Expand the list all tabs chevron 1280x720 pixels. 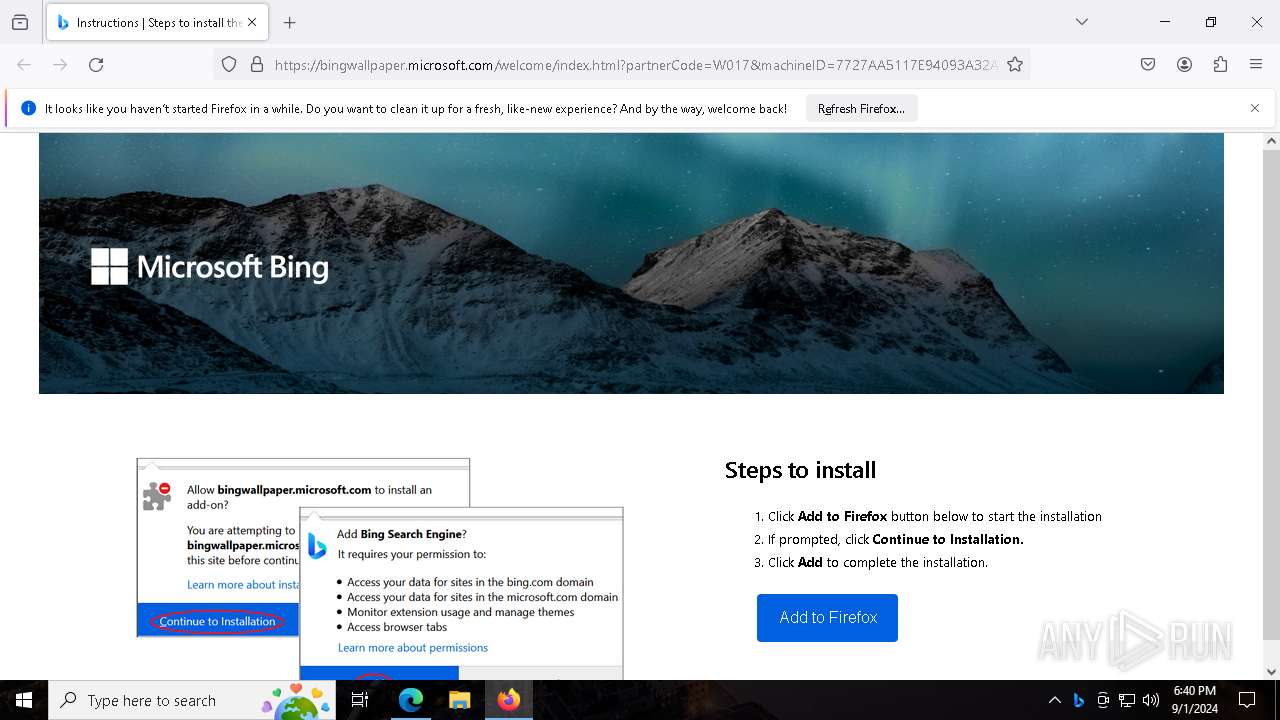(x=1082, y=22)
